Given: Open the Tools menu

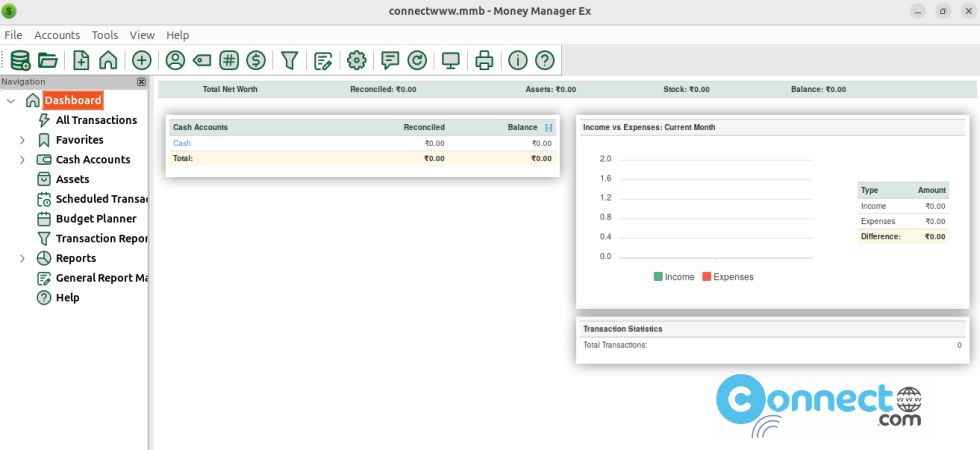Looking at the screenshot, I should [x=105, y=35].
